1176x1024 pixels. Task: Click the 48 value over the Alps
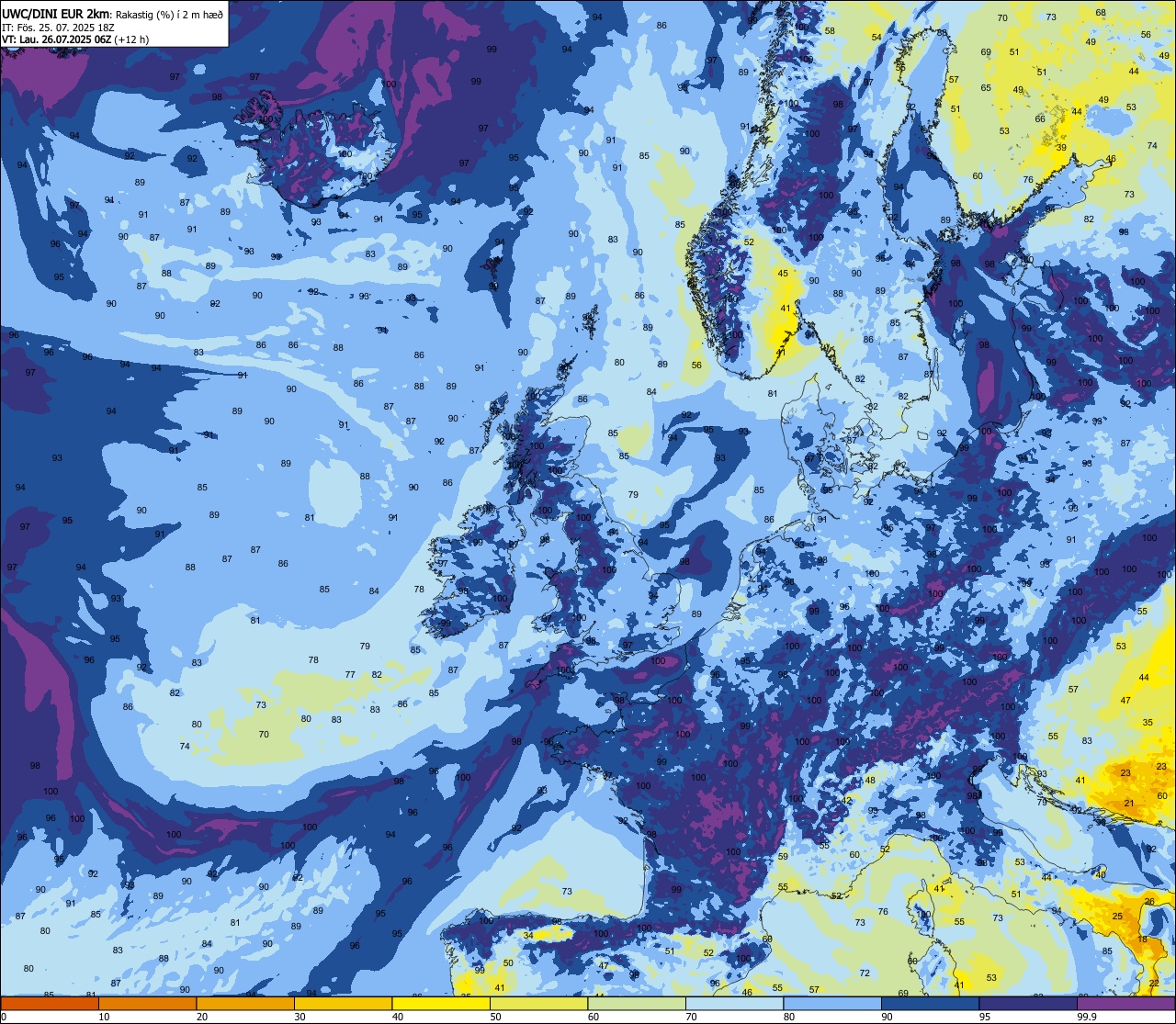[870, 781]
